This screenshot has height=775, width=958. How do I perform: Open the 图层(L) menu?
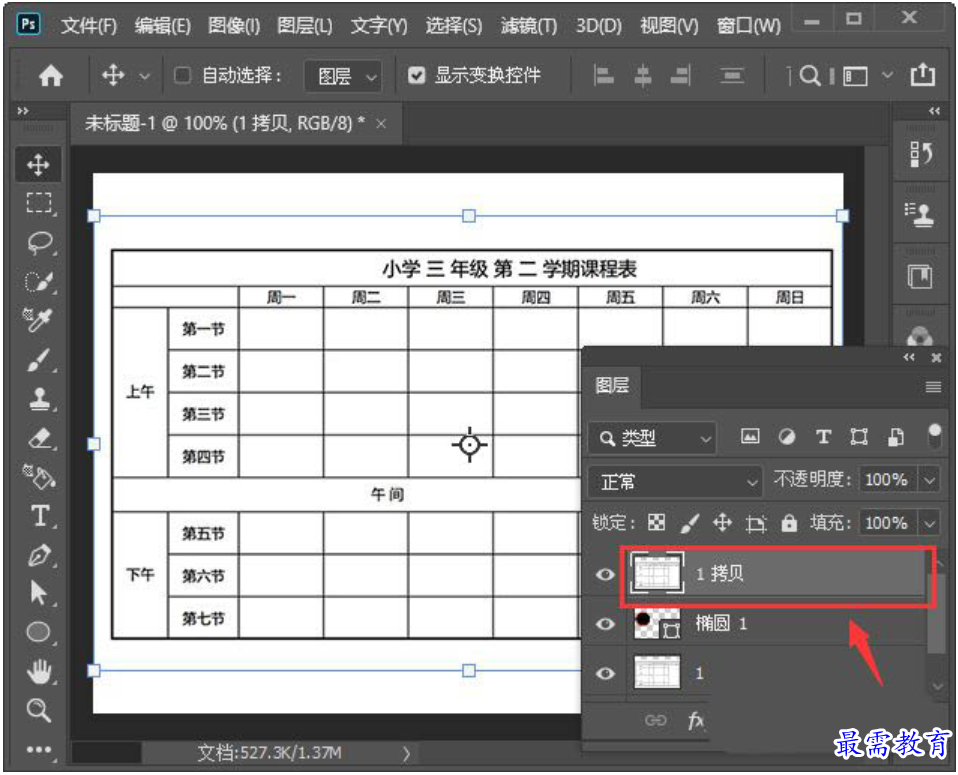304,26
